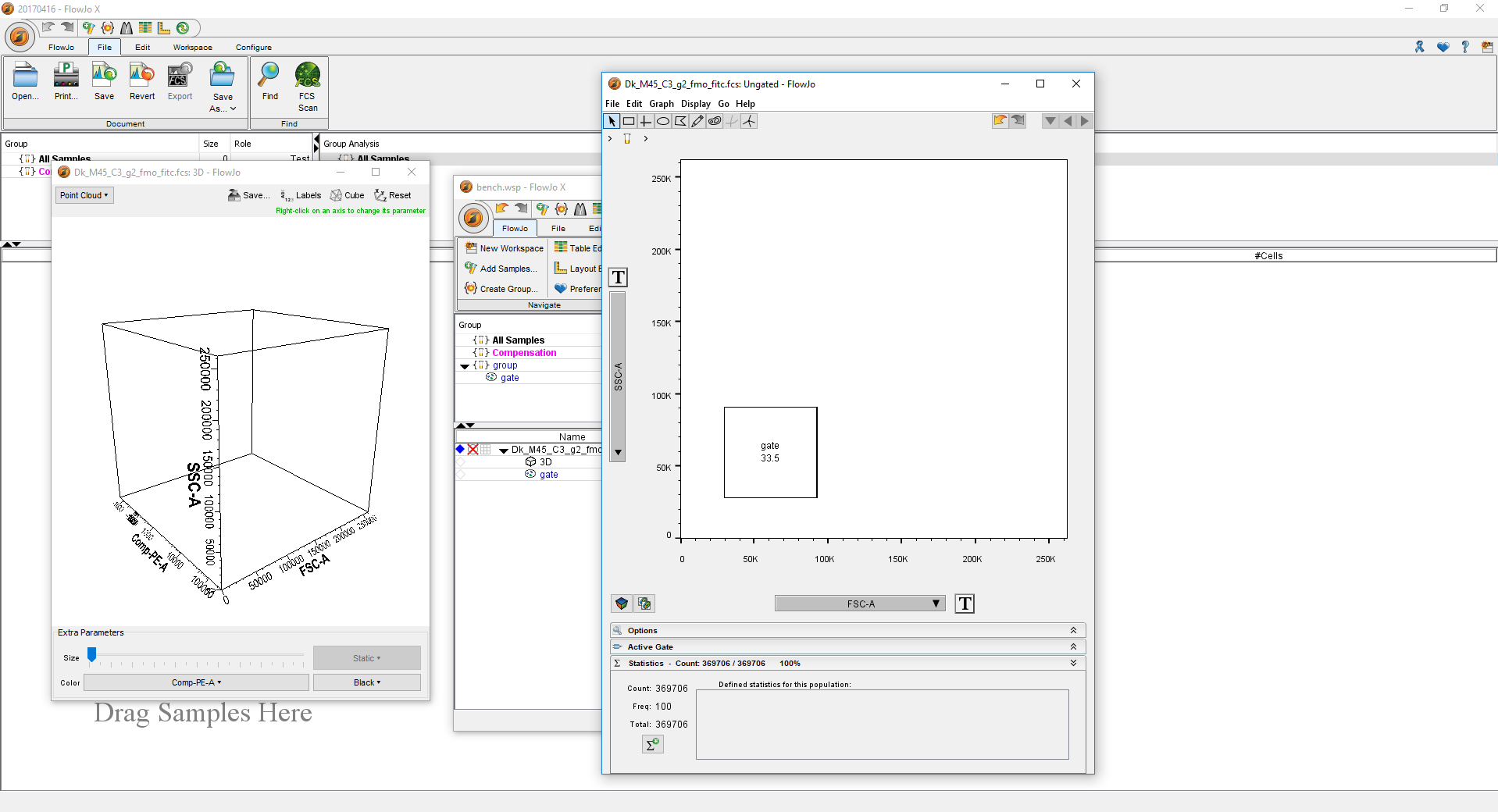Open the SSC-A Y-axis parameter dropdown arrow

[618, 452]
